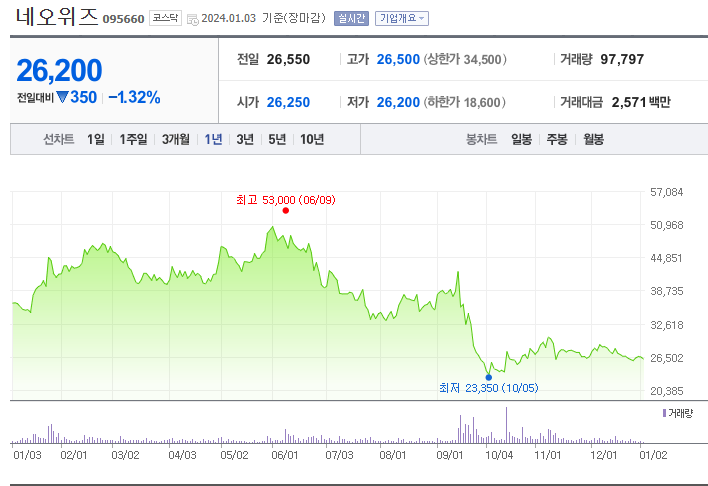Image resolution: width=708 pixels, height=486 pixels.
Task: Select the 1일 line chart tab
Action: coord(96,139)
